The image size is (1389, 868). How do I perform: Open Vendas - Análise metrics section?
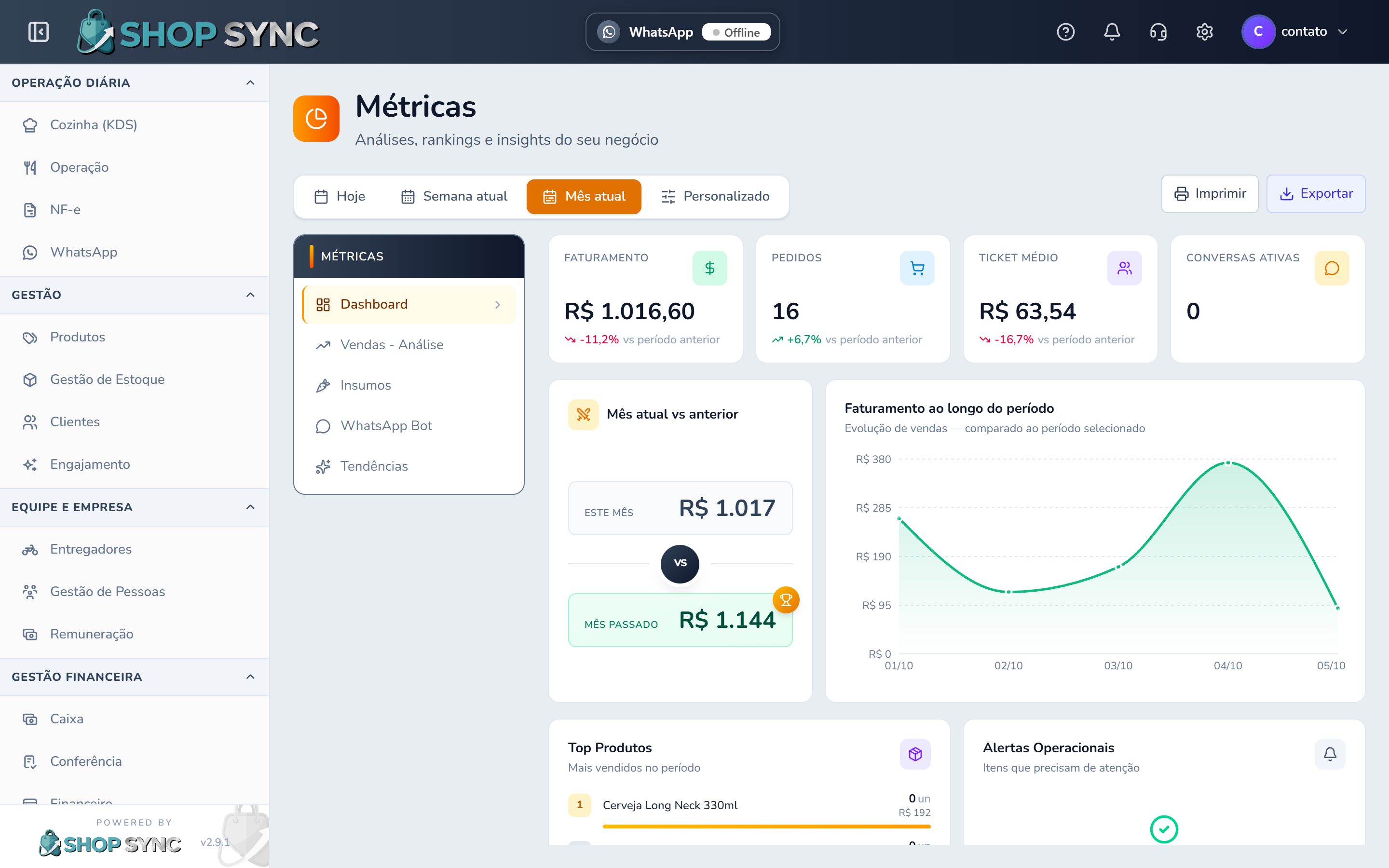pyautogui.click(x=409, y=345)
